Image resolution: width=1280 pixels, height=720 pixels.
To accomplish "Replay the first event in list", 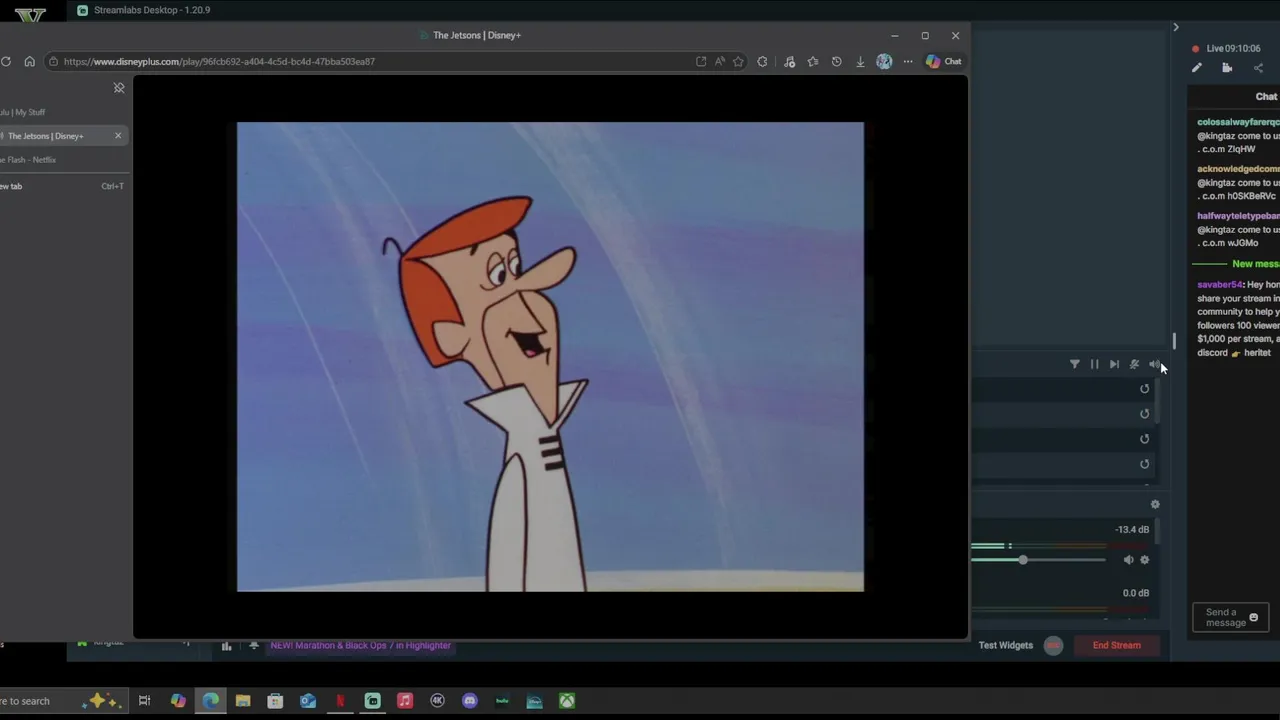I will (x=1145, y=389).
